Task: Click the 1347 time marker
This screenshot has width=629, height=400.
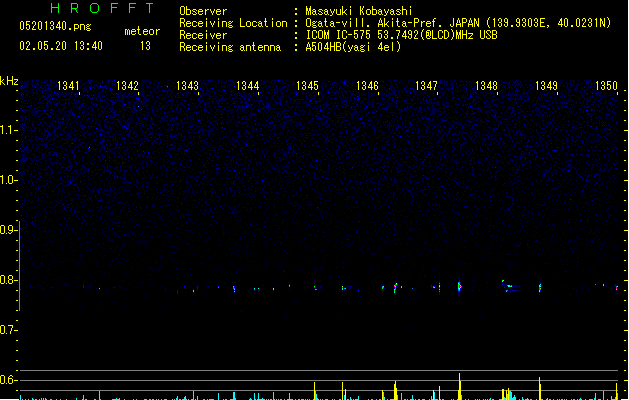Action: tap(426, 86)
